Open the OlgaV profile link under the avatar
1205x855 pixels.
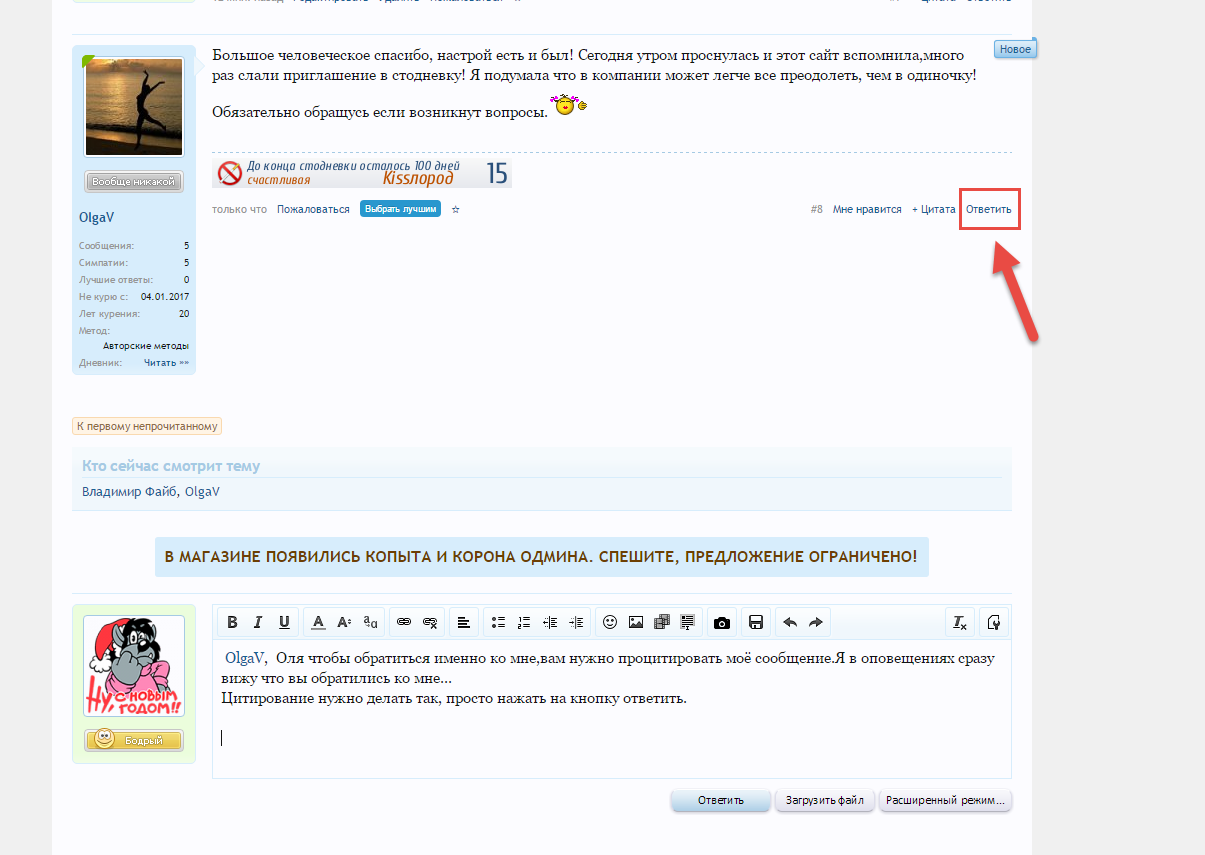[97, 218]
